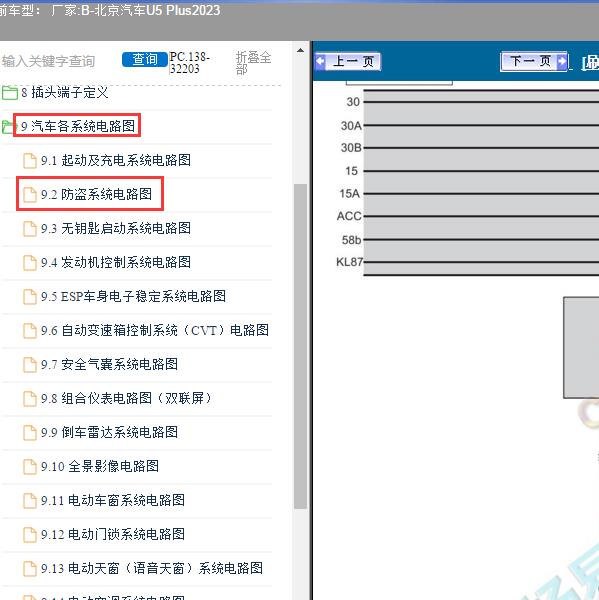Click the KL87 power rail label
Image resolution: width=599 pixels, height=600 pixels.
pos(349,262)
